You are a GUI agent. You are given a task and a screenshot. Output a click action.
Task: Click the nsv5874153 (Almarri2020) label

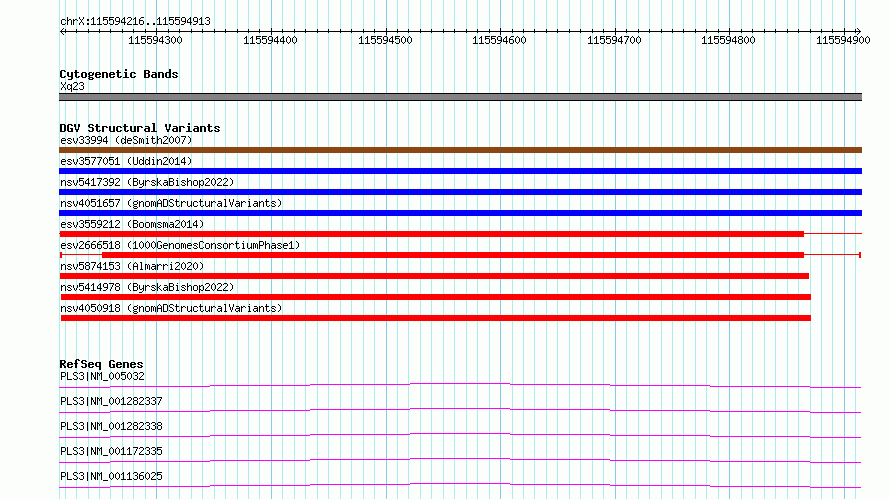132,266
